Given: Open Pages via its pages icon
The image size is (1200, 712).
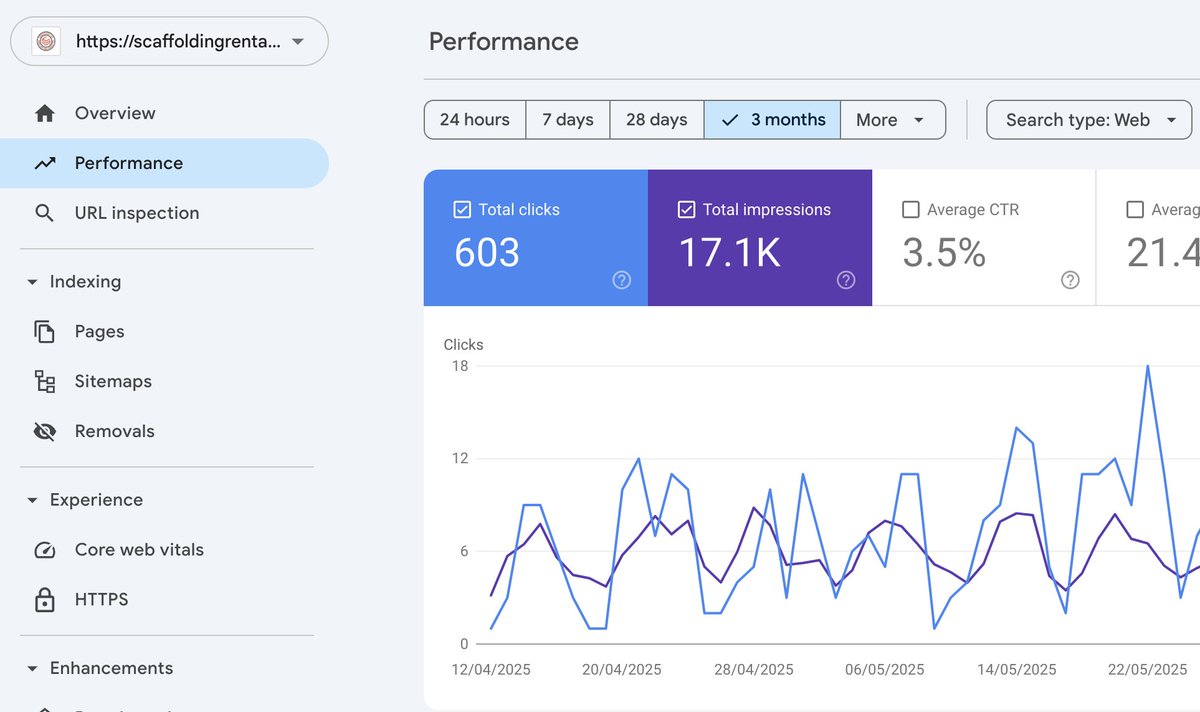Looking at the screenshot, I should (x=44, y=331).
